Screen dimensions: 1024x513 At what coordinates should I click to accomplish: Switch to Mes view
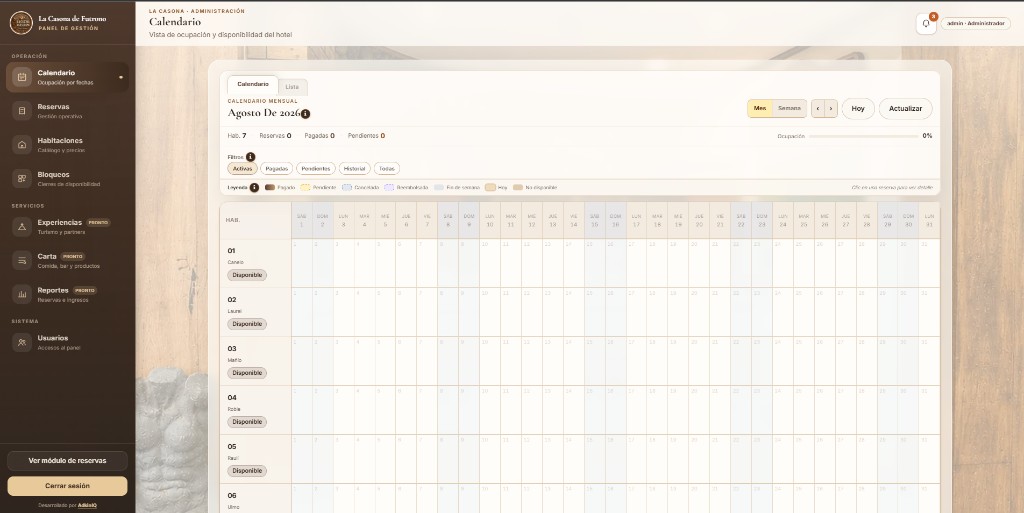[760, 108]
